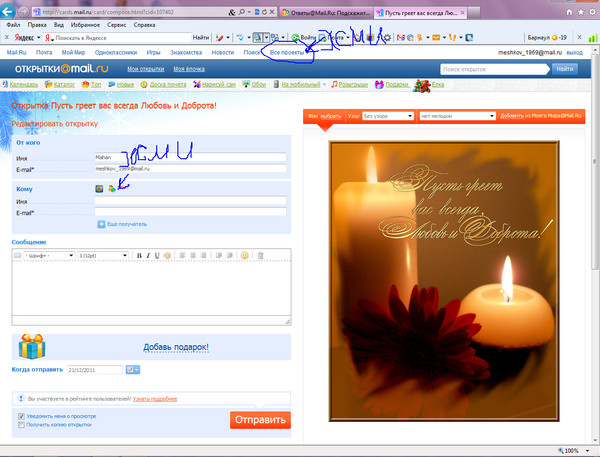Open Барнаул weather widget
Screen dimensions: 600x457
tap(547, 38)
